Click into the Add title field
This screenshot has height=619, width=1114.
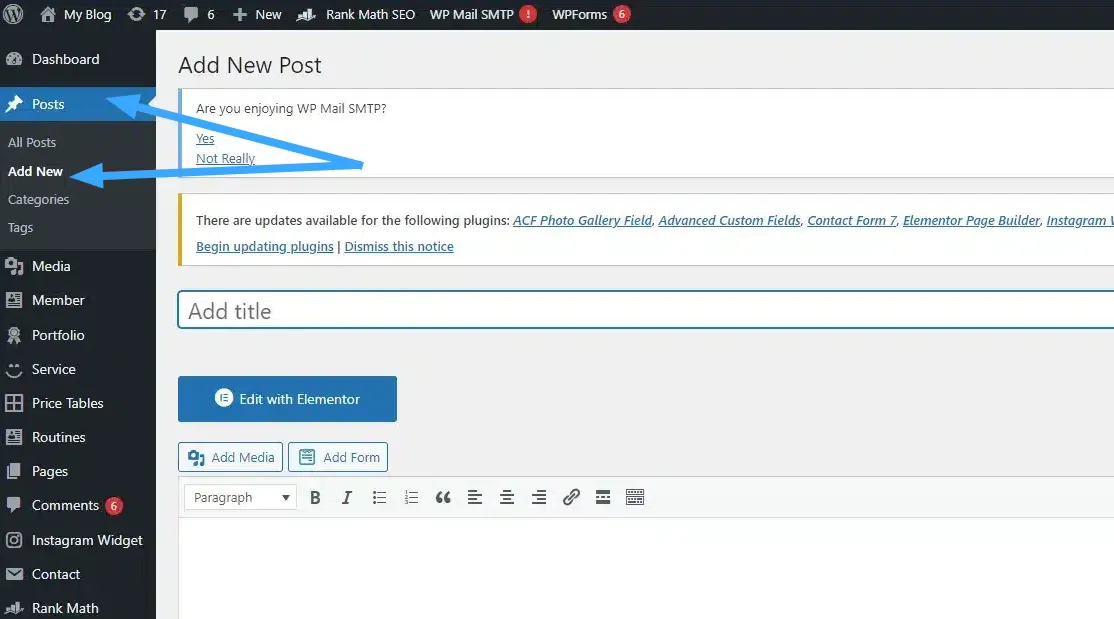640,311
